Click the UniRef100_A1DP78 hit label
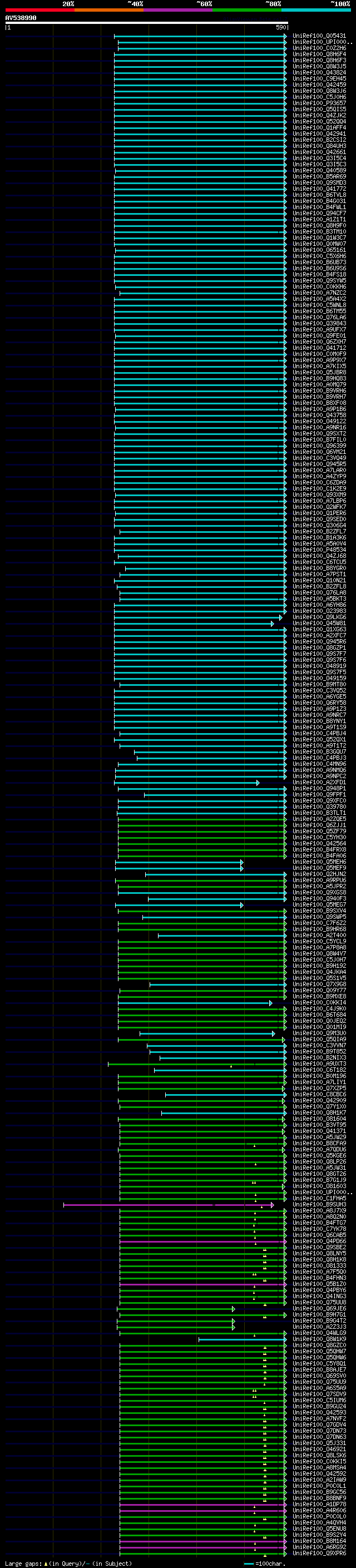The height and width of the screenshot is (1568, 356). 319,1504
